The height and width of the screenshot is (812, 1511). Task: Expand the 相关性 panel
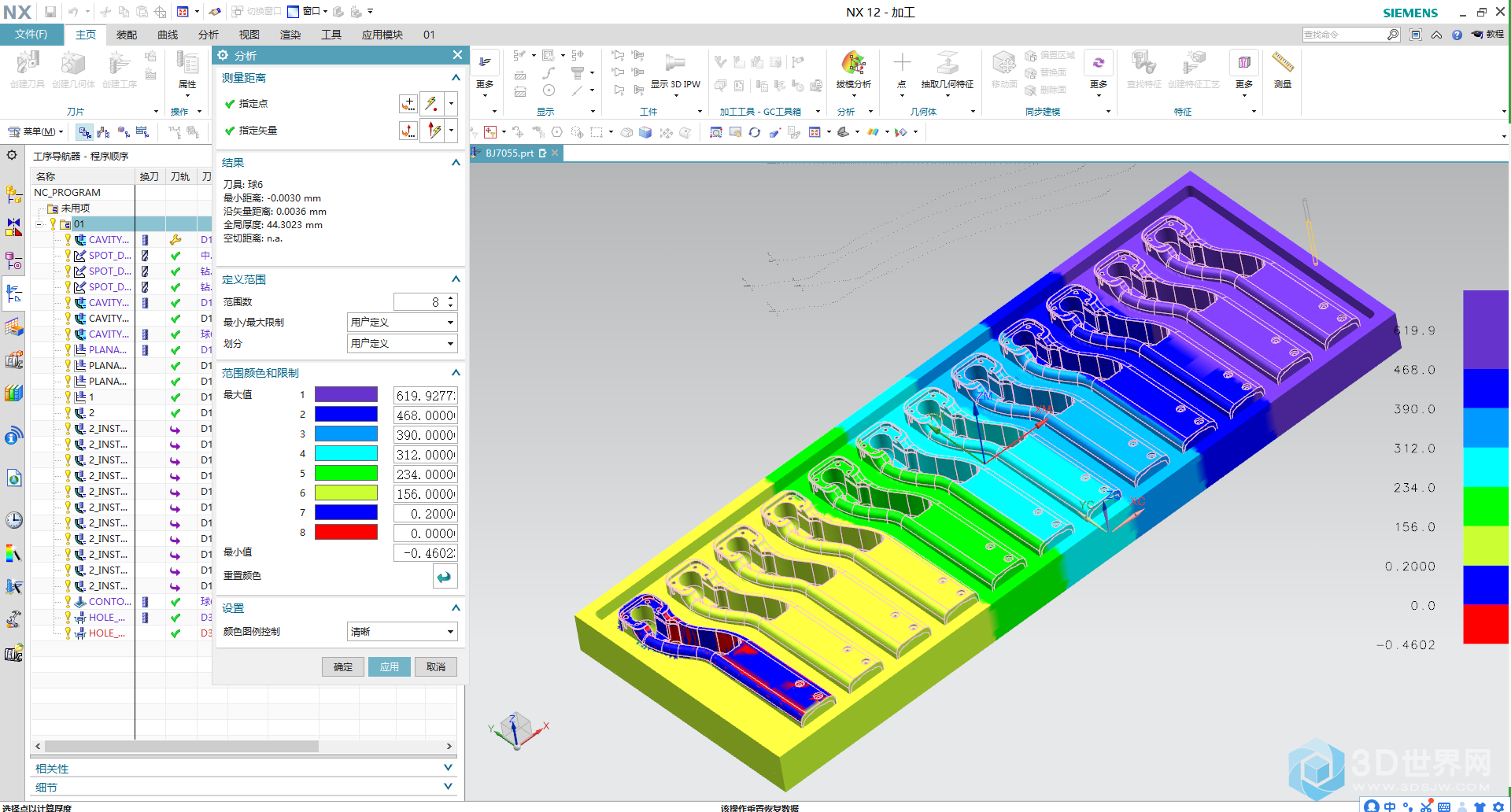448,768
